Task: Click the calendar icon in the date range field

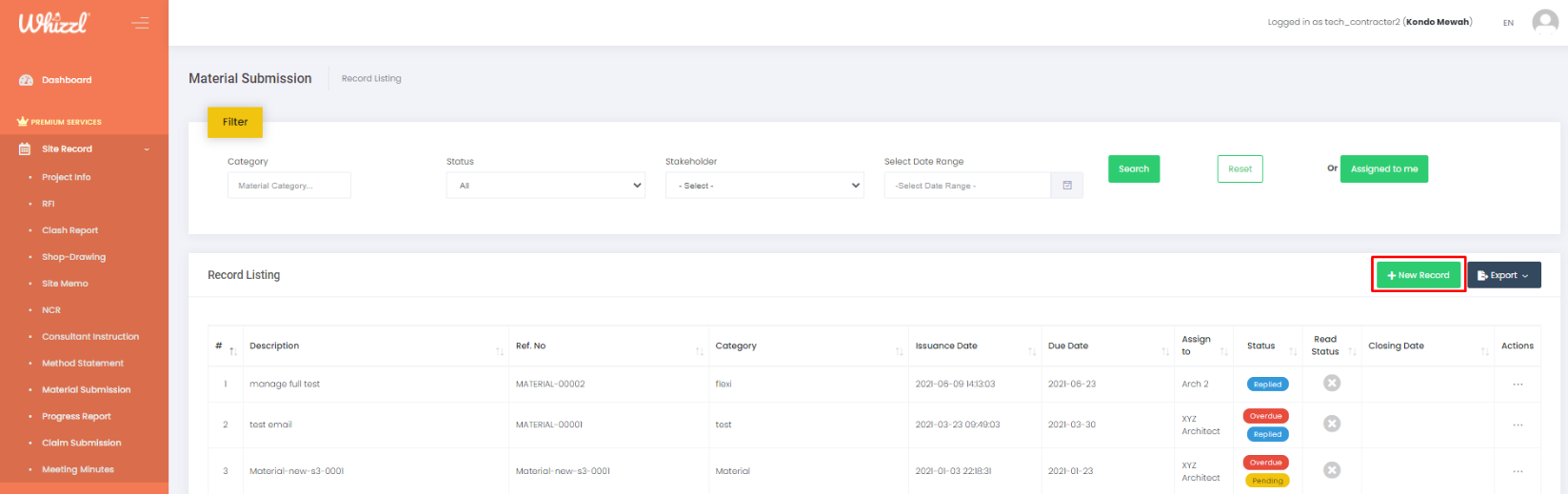Action: point(1067,186)
